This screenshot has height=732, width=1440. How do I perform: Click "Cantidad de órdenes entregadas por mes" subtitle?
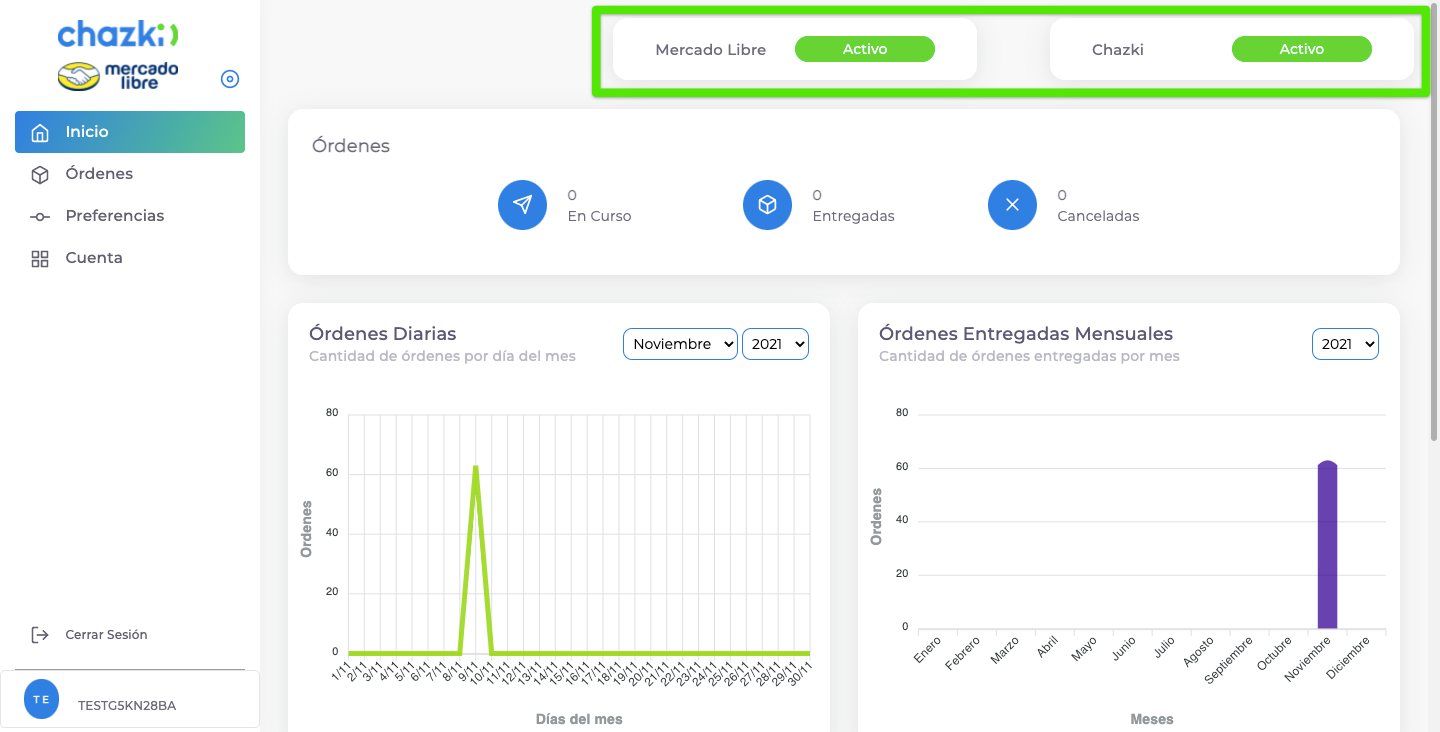[x=1029, y=356]
